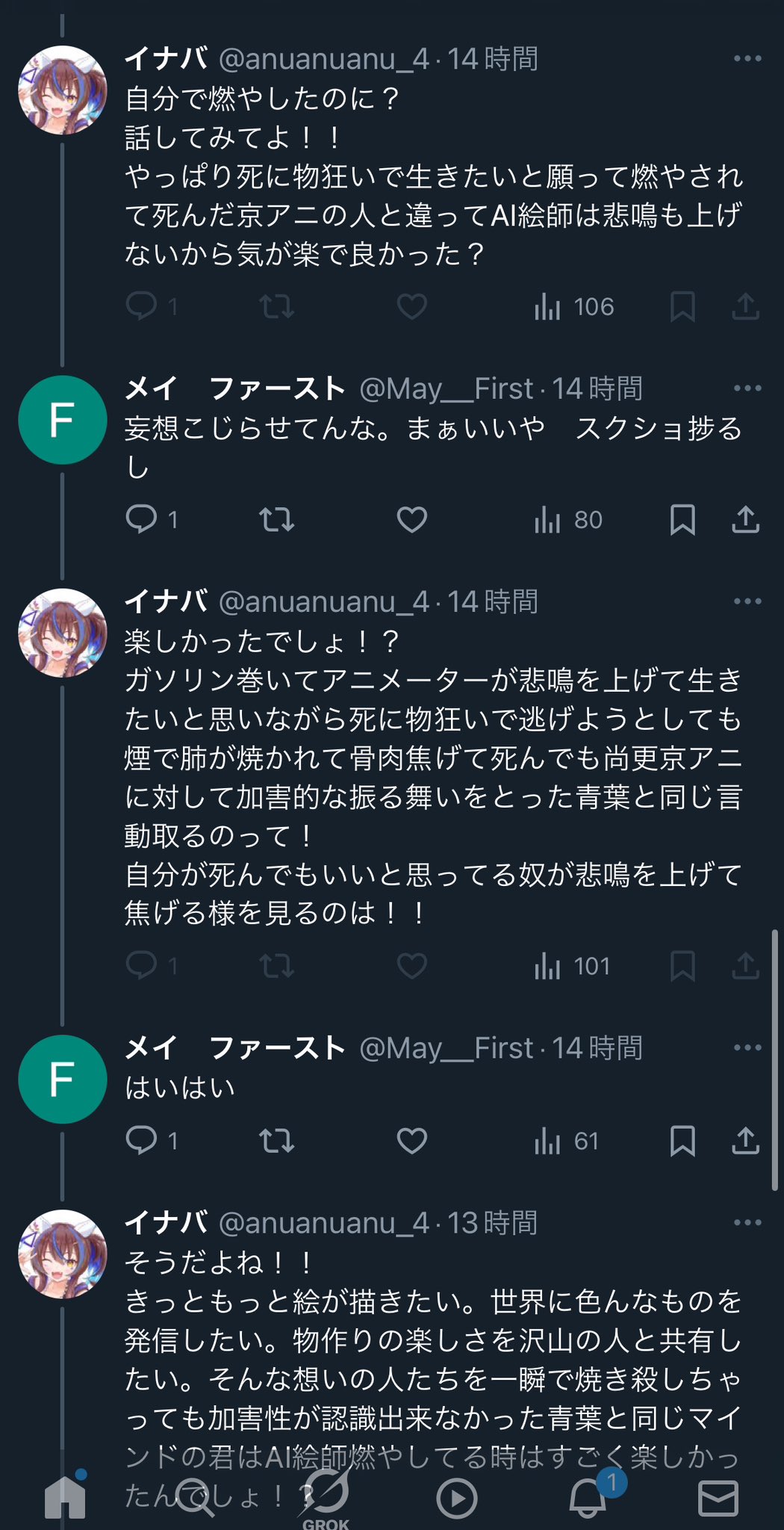Open @May__First handle on はいはい post
The width and height of the screenshot is (784, 1530).
pyautogui.click(x=446, y=1048)
